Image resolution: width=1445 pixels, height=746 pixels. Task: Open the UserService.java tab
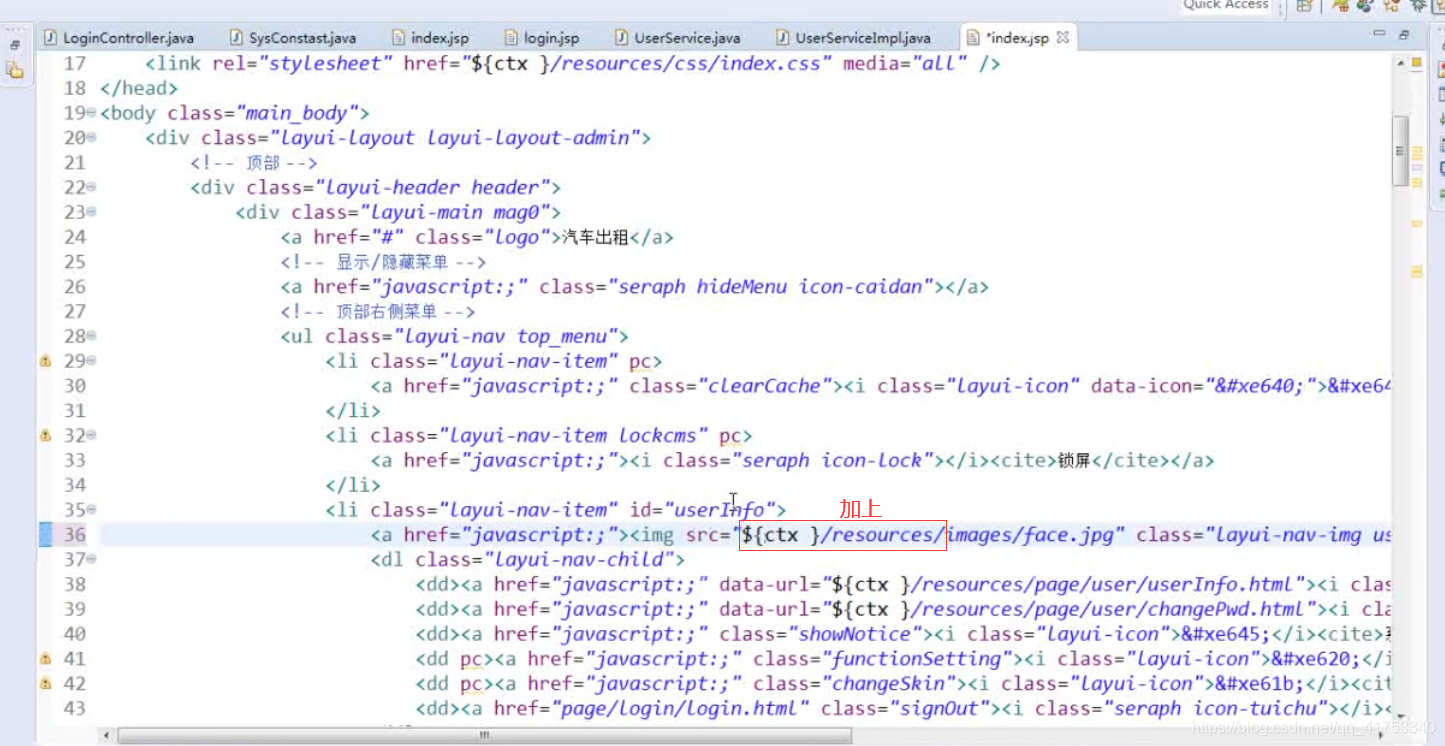(677, 38)
